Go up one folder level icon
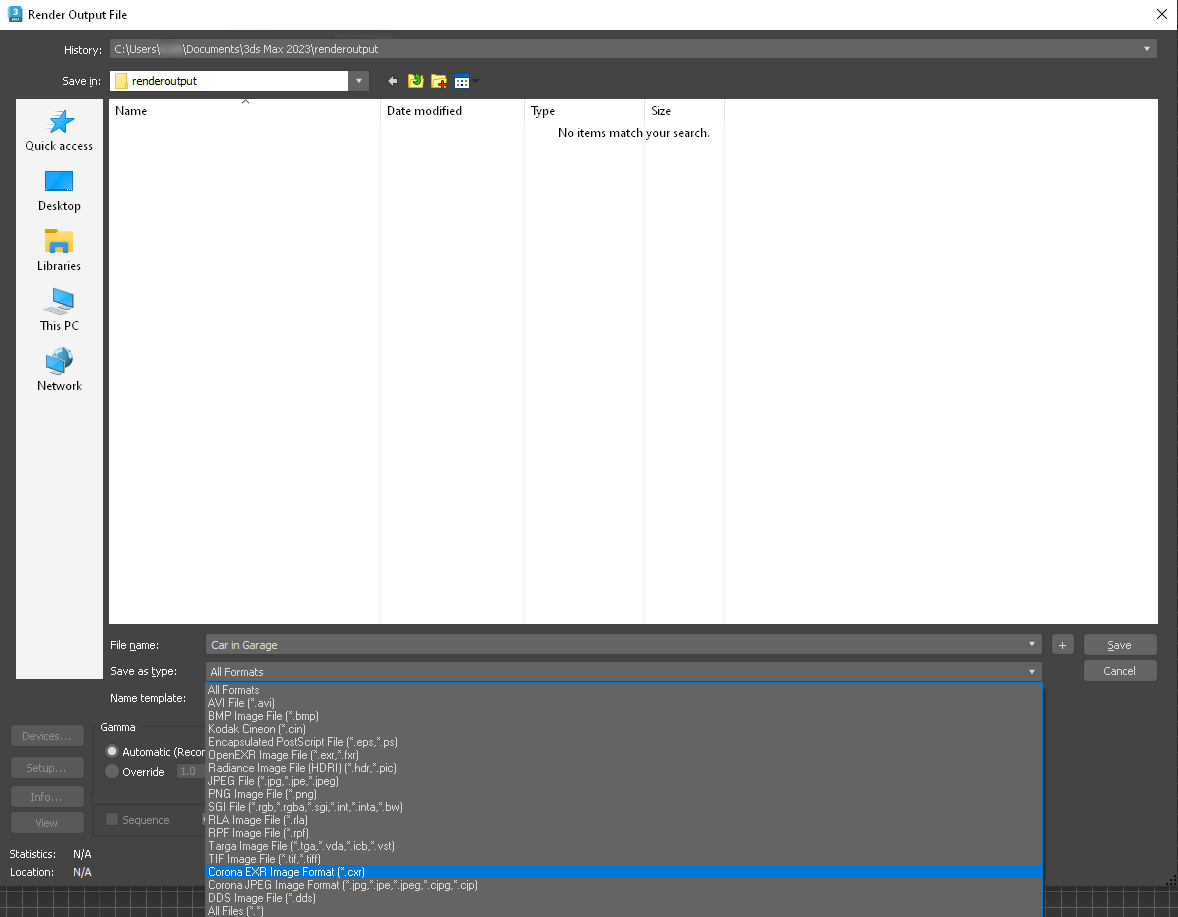Image resolution: width=1178 pixels, height=917 pixels. (416, 81)
